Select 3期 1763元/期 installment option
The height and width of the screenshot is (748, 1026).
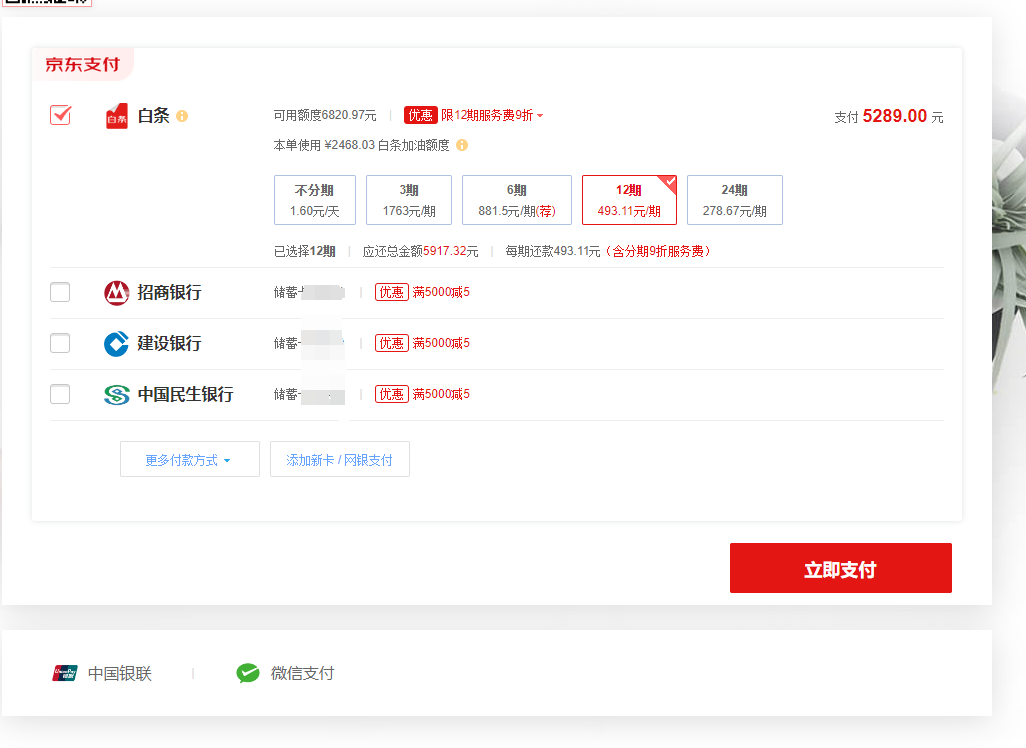[x=409, y=200]
